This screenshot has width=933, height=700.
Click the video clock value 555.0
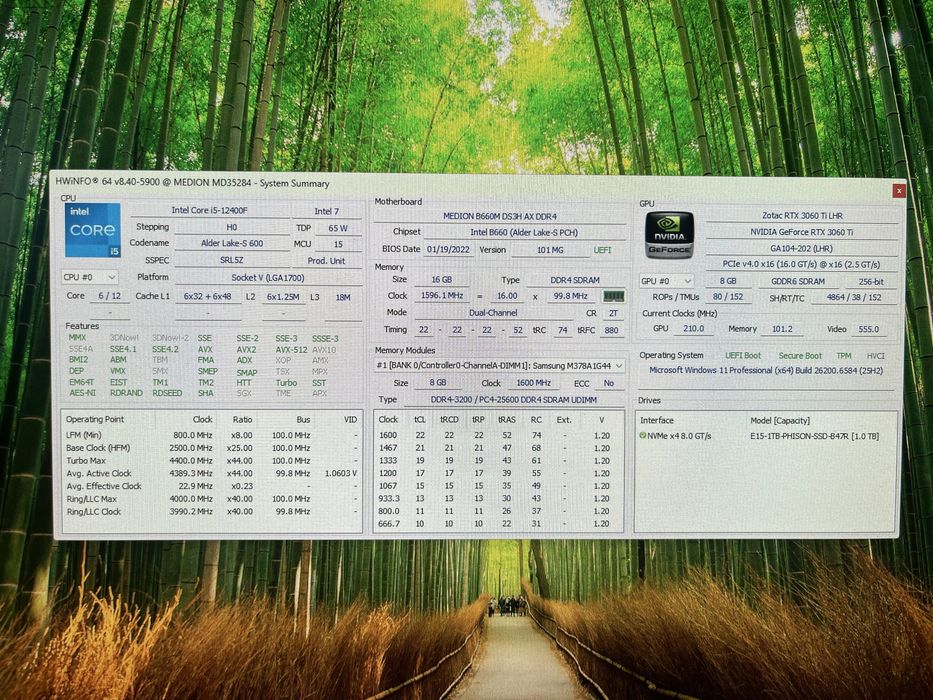coord(869,329)
